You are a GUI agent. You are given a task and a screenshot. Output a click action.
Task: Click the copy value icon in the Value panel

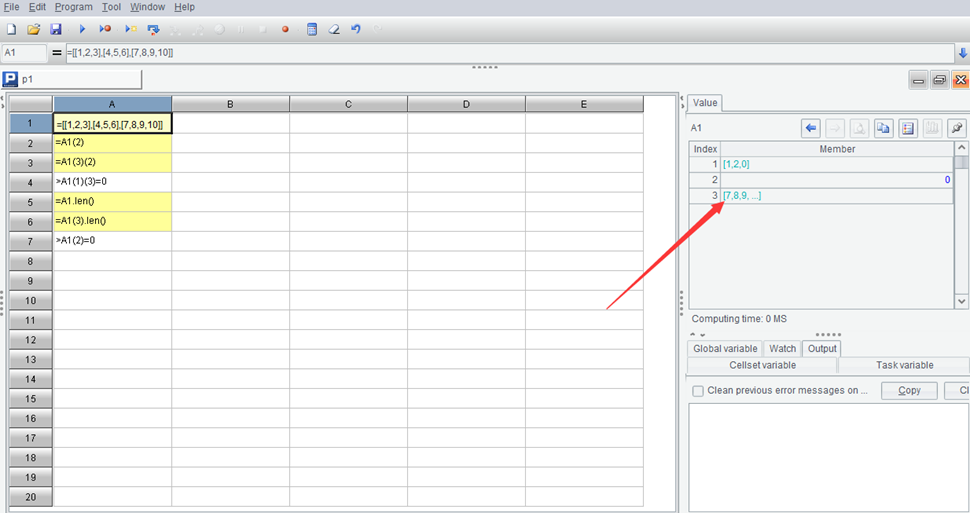(883, 128)
